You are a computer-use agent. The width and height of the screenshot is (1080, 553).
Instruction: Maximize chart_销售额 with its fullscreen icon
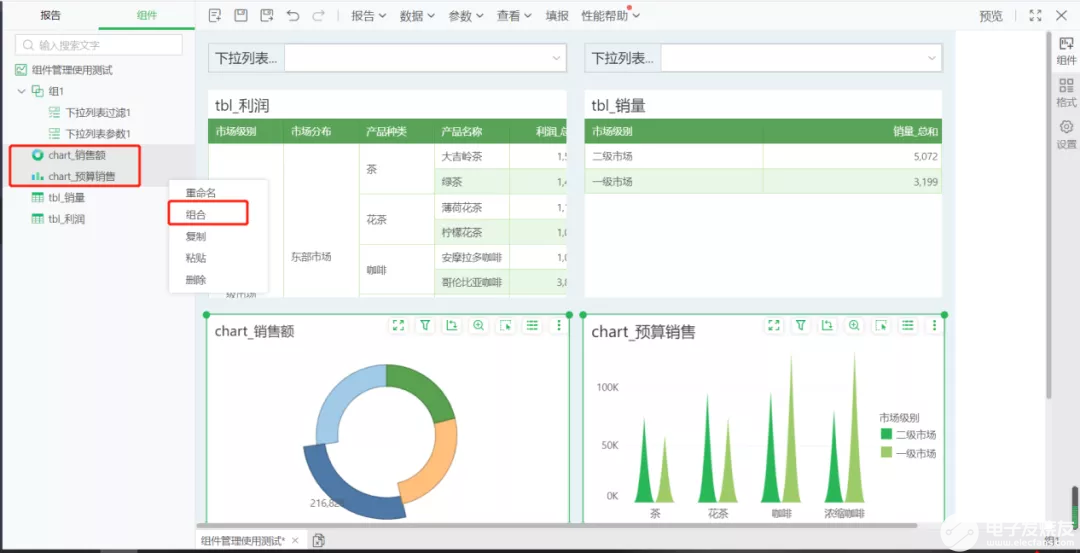[x=398, y=325]
